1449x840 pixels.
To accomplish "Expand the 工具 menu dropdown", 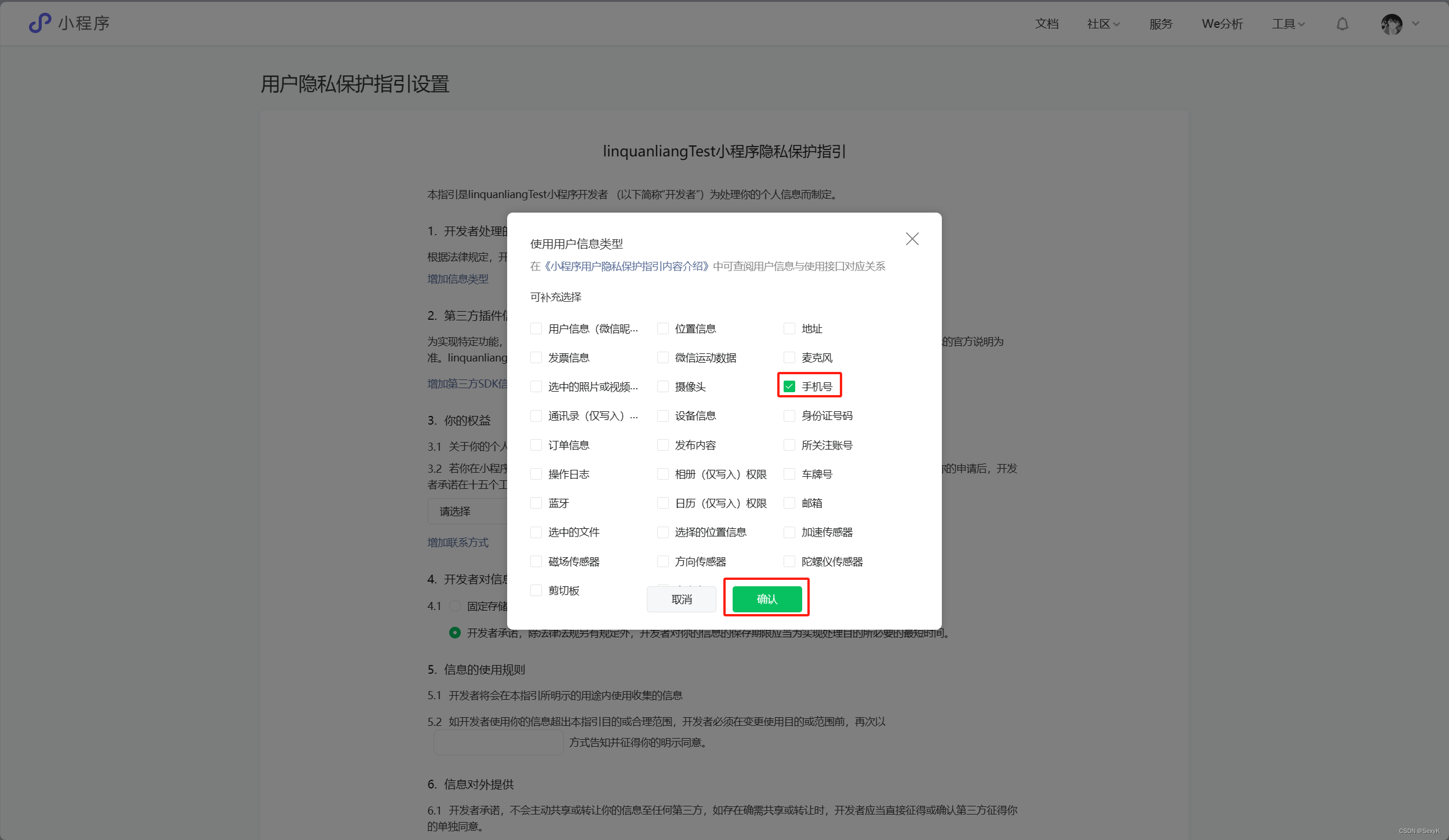I will [1288, 24].
